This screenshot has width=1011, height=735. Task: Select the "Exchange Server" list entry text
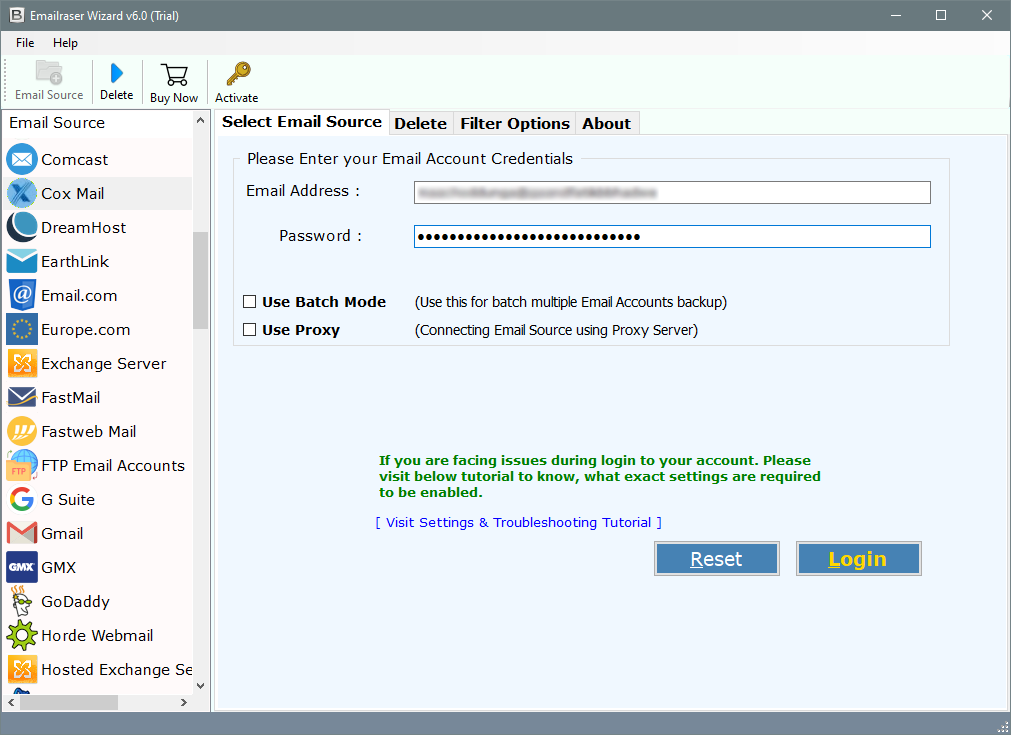[x=104, y=364]
